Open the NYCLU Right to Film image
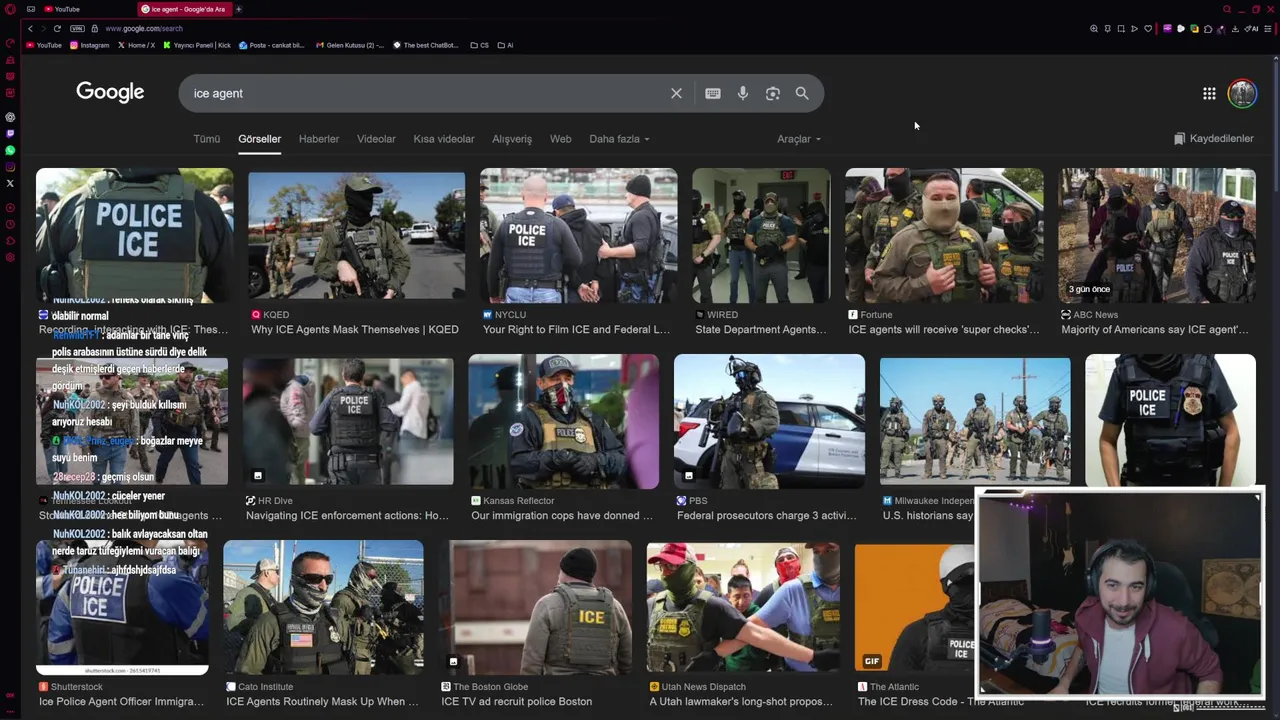 coord(578,235)
